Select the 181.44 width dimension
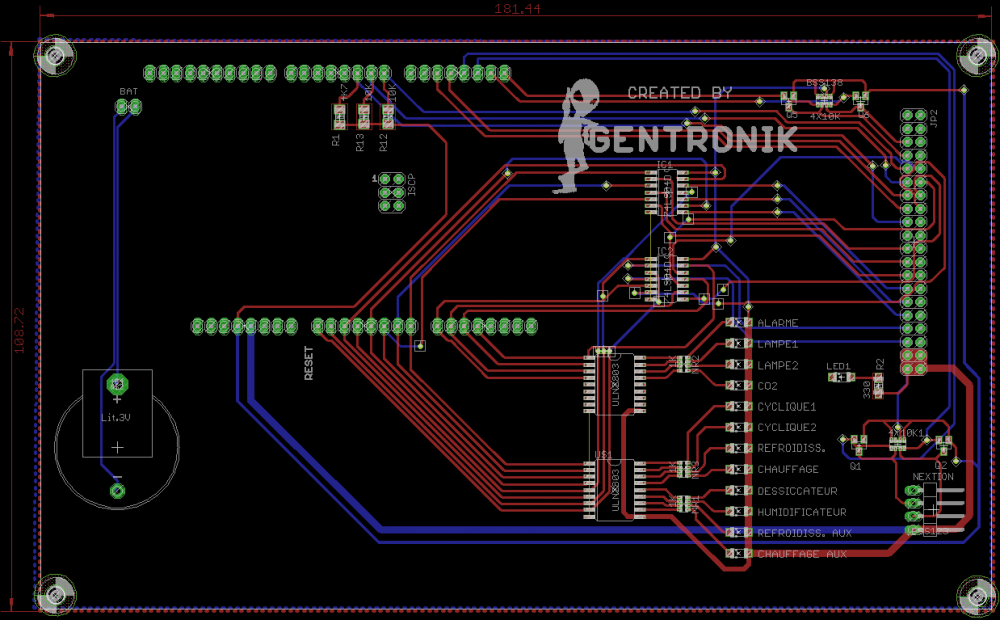This screenshot has width=1000, height=620. tap(517, 8)
